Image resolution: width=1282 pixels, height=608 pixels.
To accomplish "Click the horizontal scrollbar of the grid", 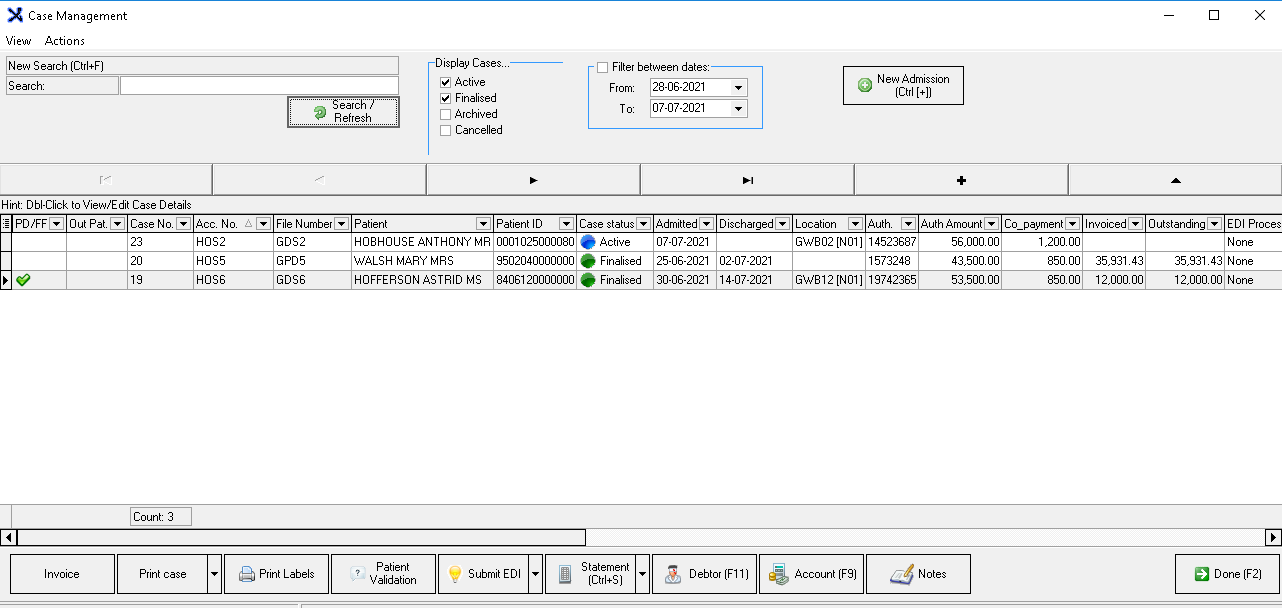I will pos(300,538).
